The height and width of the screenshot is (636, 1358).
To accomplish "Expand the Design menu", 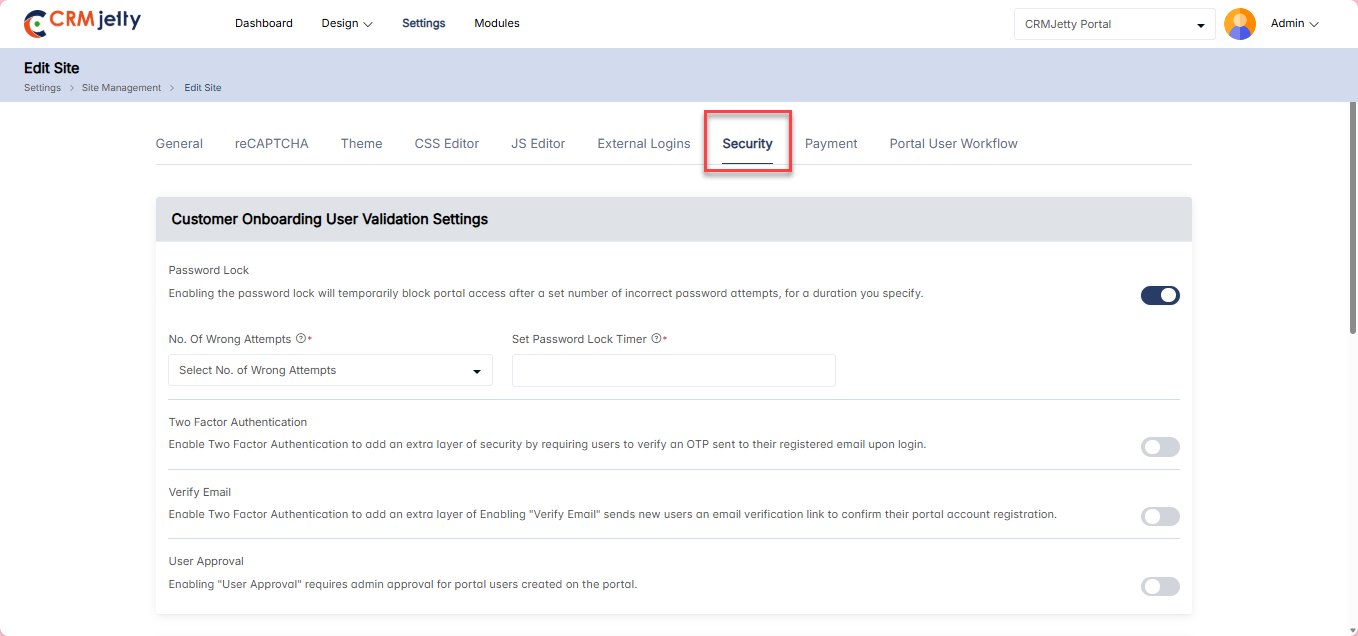I will click(346, 23).
